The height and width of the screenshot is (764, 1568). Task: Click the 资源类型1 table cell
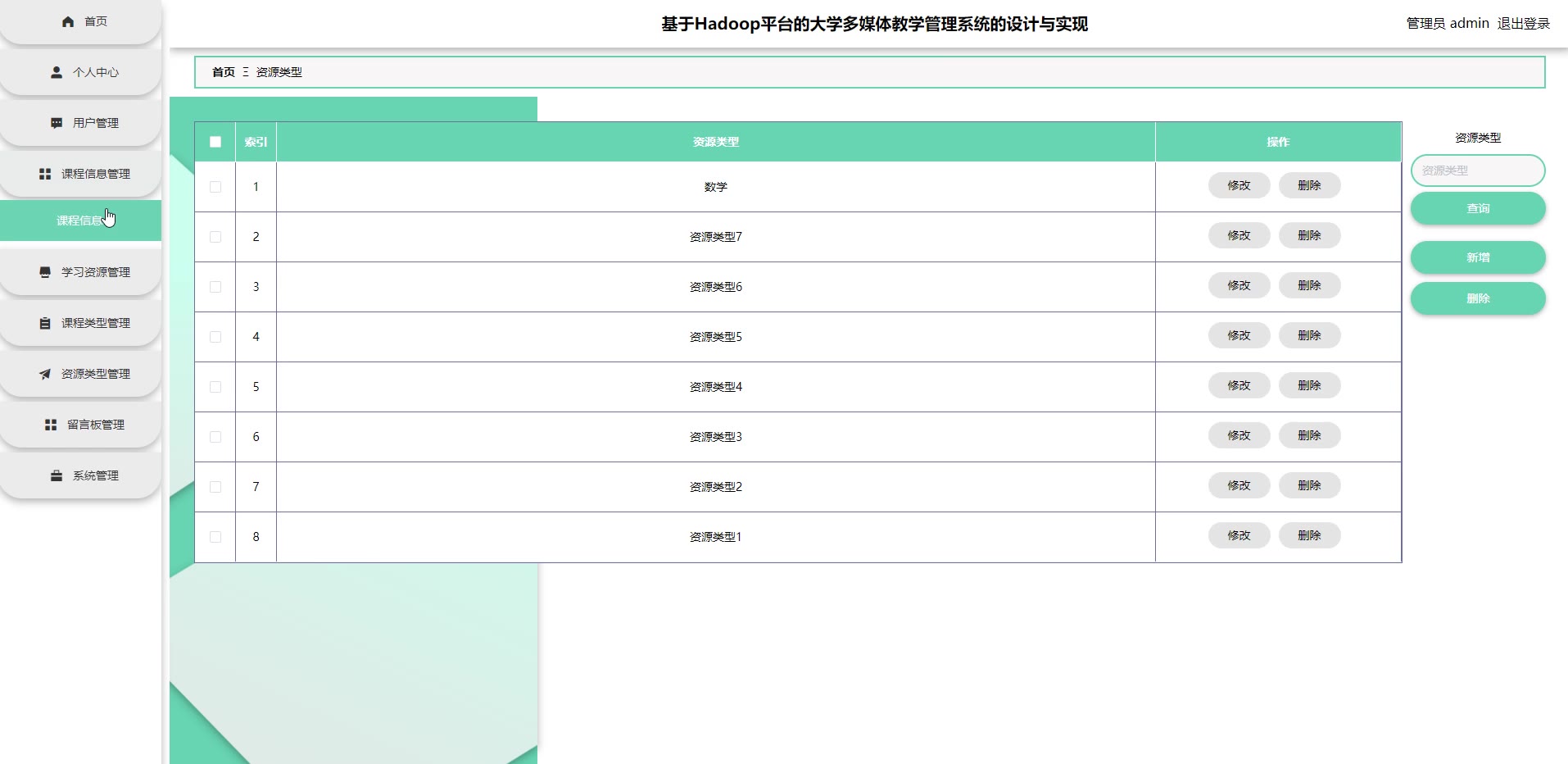[x=716, y=537]
